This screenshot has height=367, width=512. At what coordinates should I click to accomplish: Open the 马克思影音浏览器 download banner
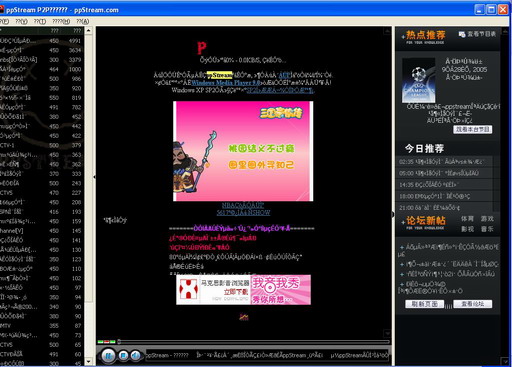(213, 290)
